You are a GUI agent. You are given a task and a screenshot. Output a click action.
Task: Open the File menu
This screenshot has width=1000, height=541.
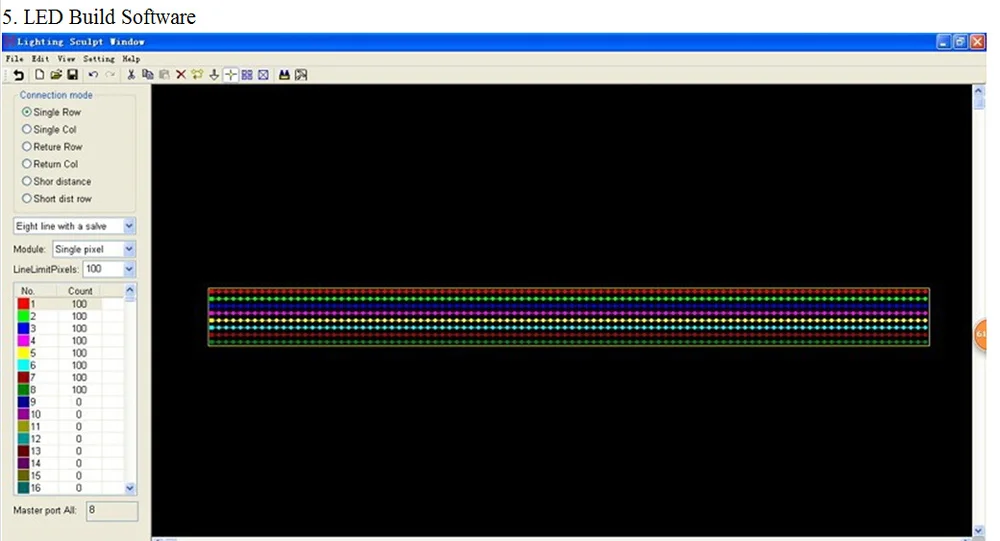pos(14,59)
